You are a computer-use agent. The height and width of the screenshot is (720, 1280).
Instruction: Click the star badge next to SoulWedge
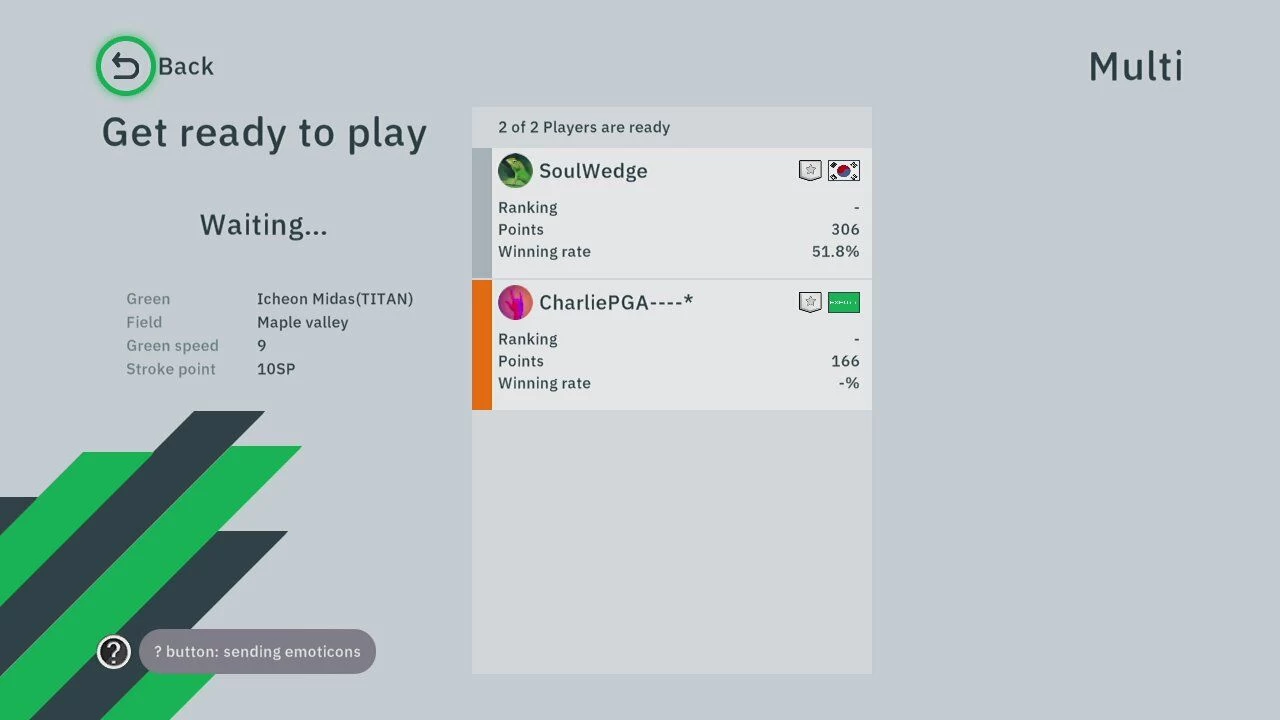pos(810,171)
